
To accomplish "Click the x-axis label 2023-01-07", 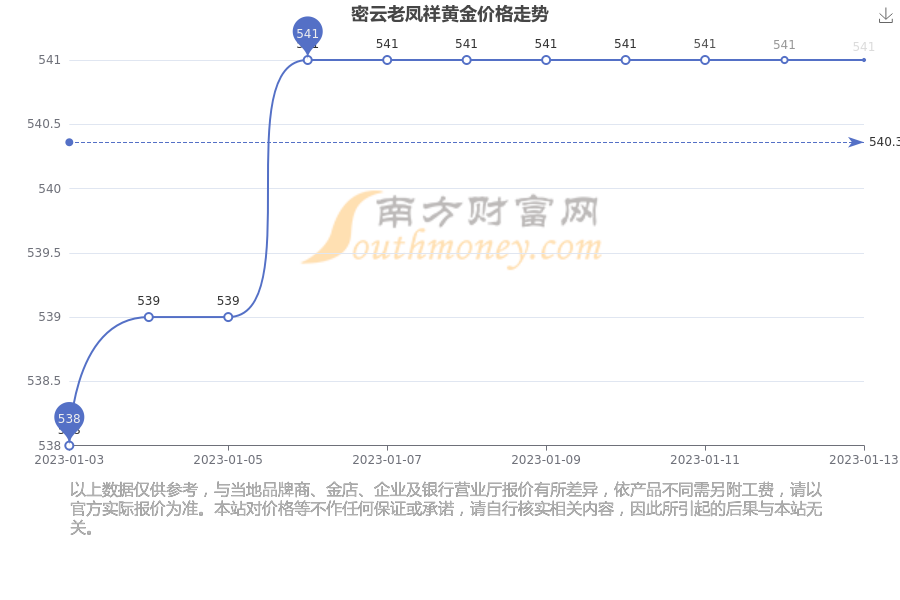I will click(387, 460).
